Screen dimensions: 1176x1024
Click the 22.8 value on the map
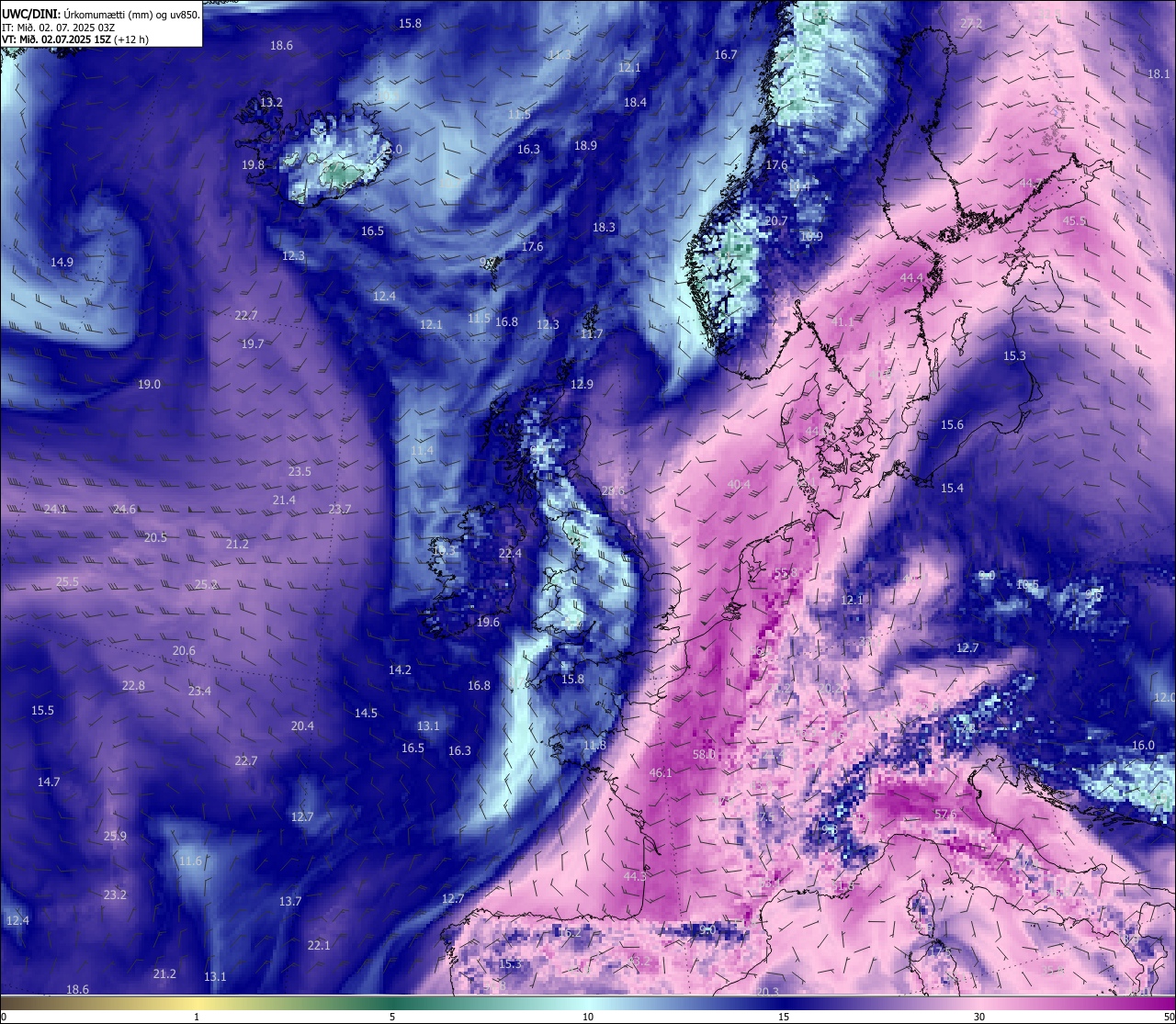click(x=133, y=686)
